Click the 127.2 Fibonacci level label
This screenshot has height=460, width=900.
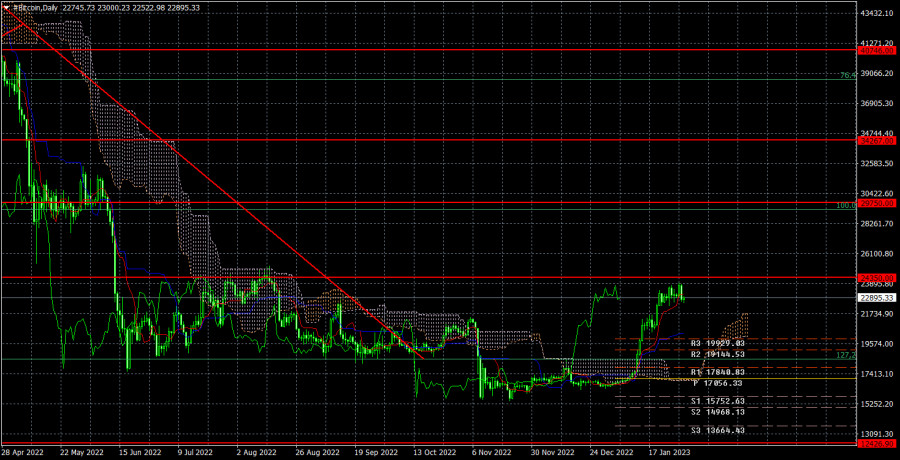845,355
